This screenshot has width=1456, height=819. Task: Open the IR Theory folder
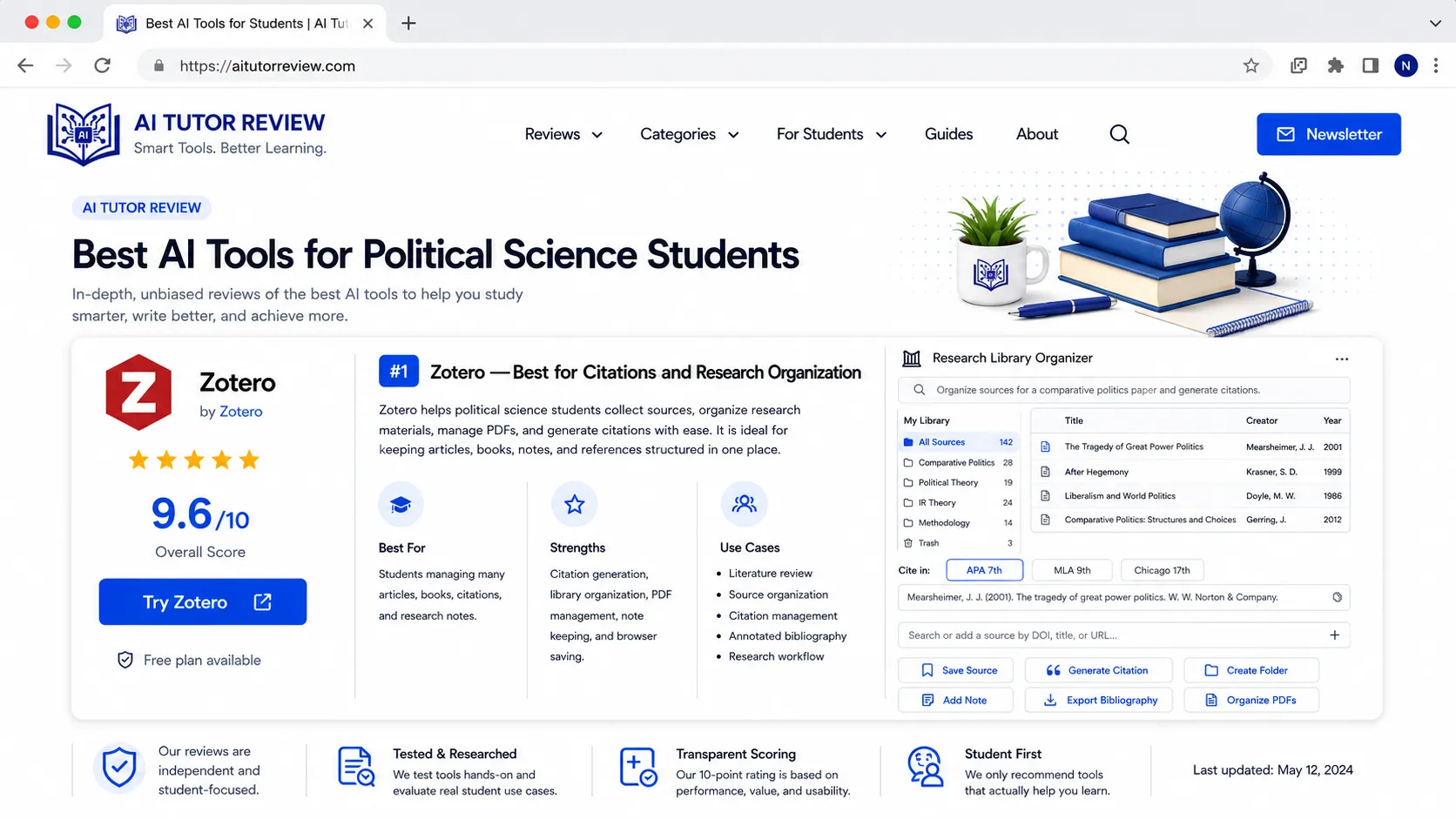(x=958, y=503)
